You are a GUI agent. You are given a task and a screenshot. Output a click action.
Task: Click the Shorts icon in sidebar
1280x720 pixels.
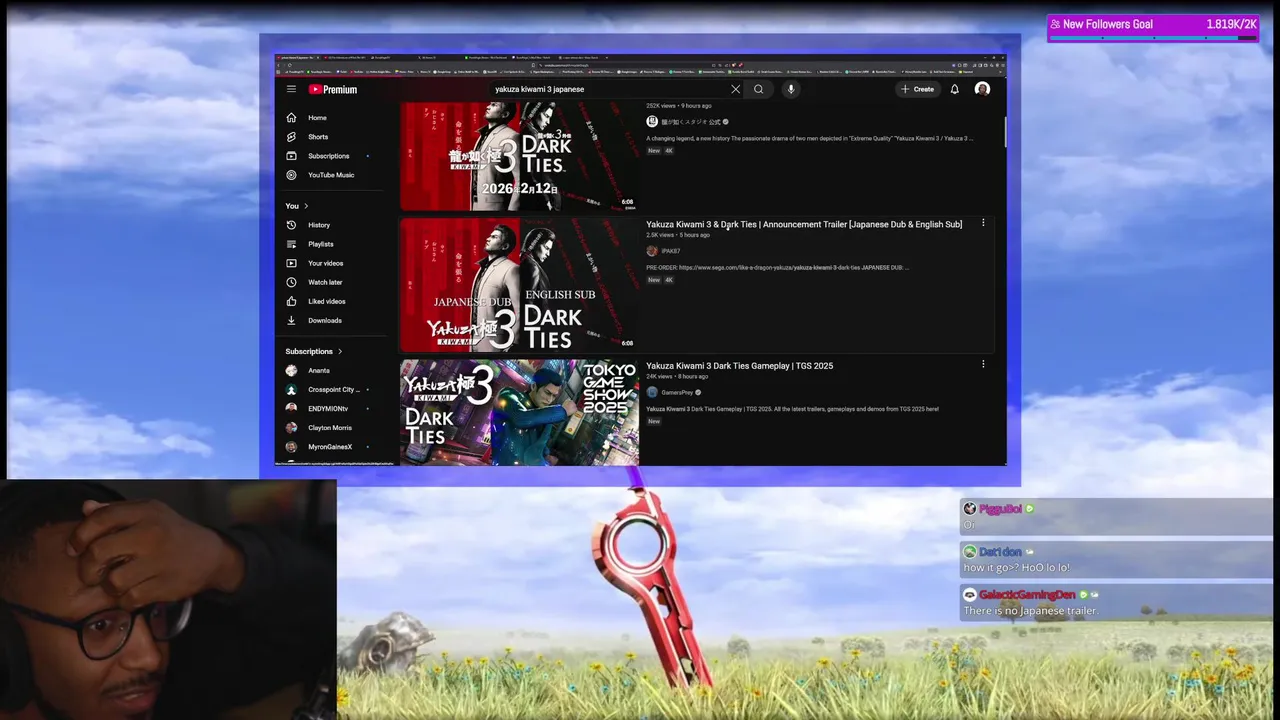click(x=291, y=137)
